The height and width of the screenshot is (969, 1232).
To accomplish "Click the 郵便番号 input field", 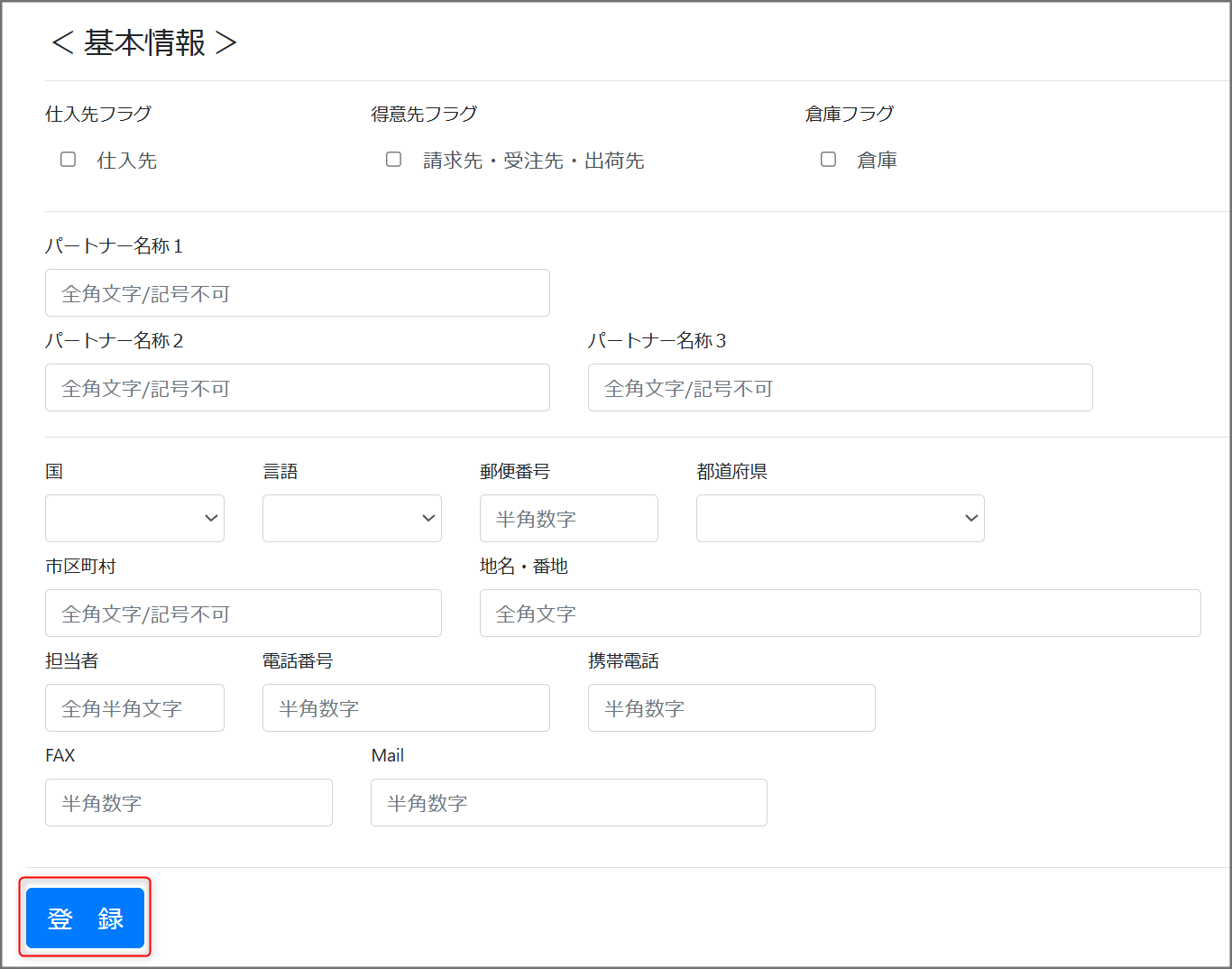I will [x=568, y=519].
